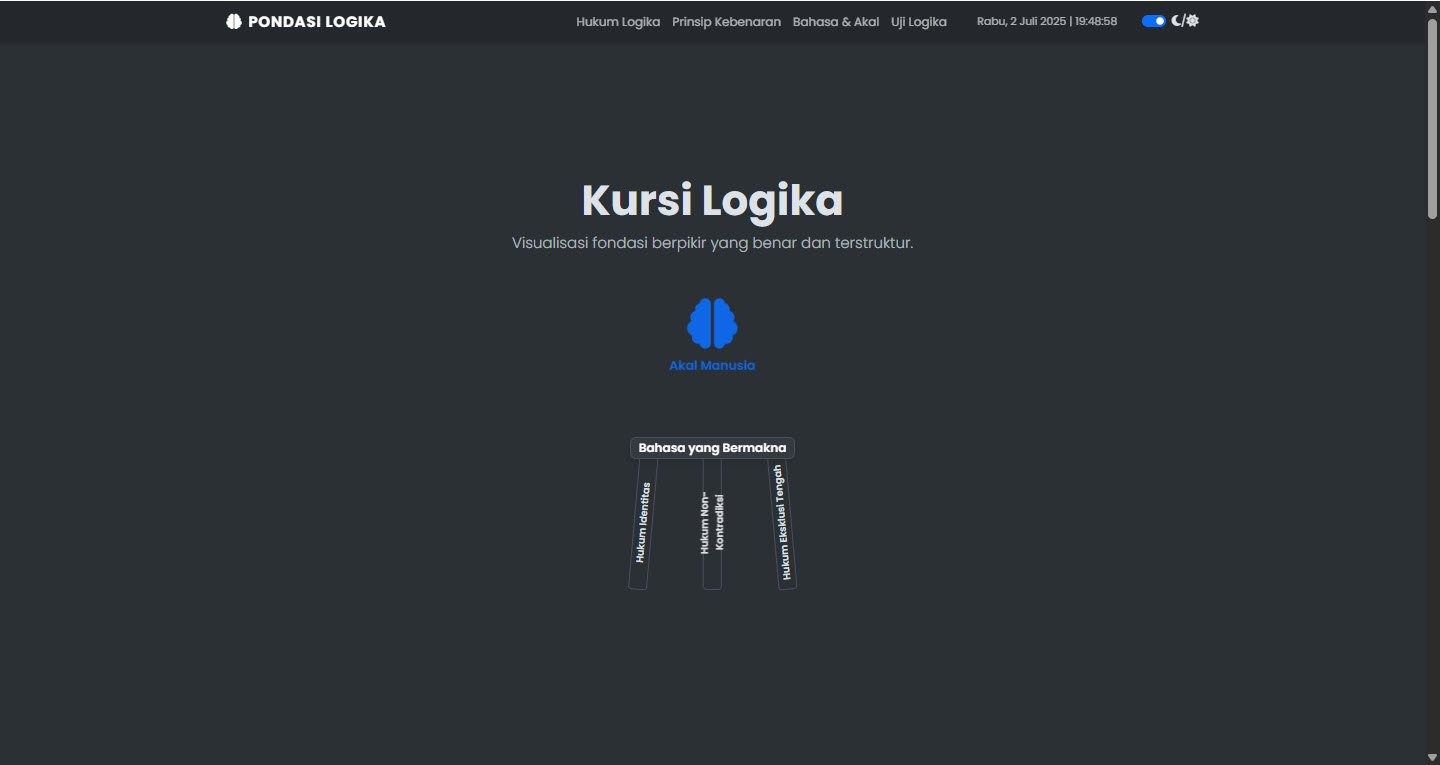Open the Hukum Logika nav item

618,21
